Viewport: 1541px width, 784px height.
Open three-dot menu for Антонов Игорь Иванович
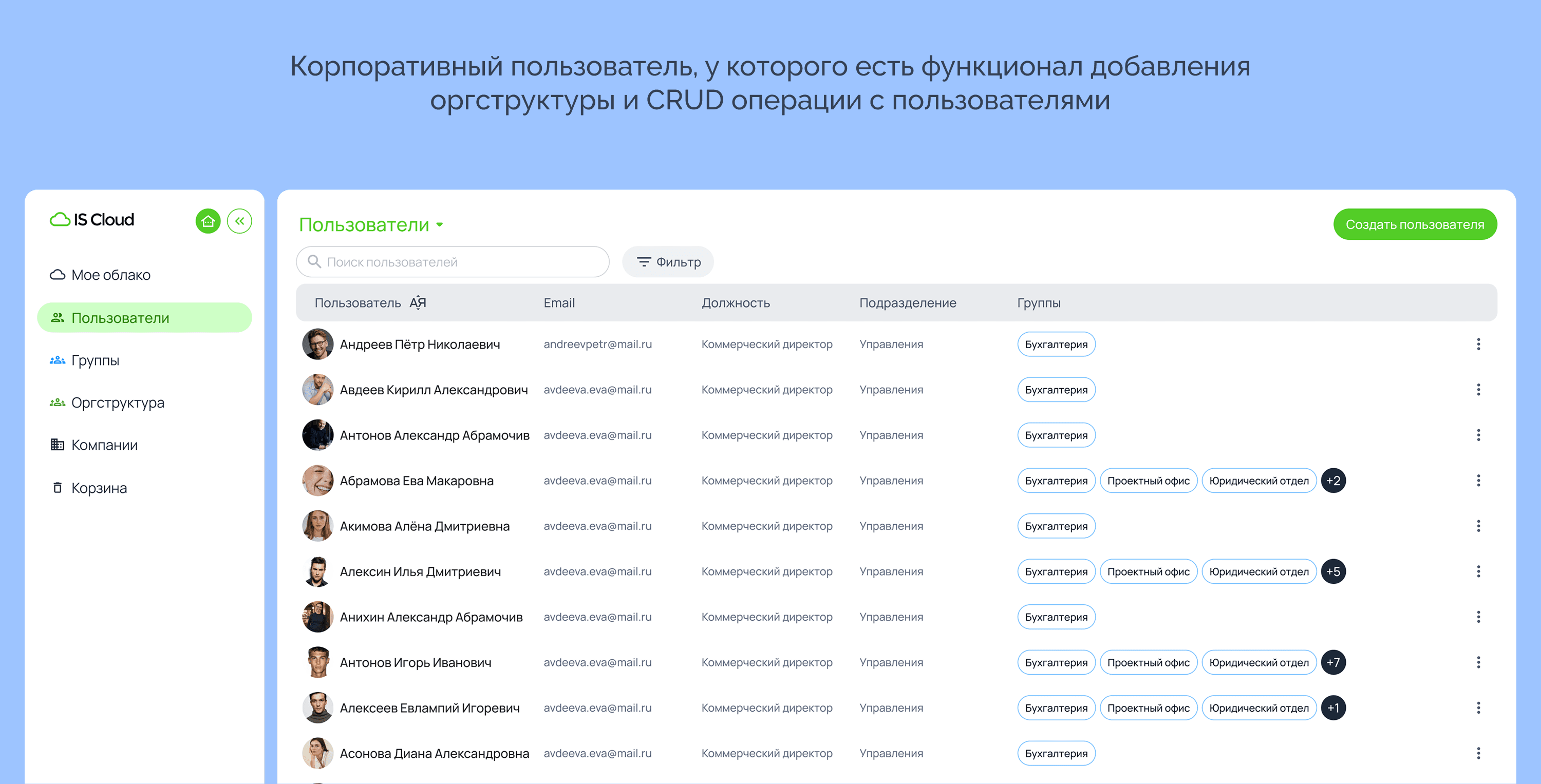click(x=1478, y=662)
